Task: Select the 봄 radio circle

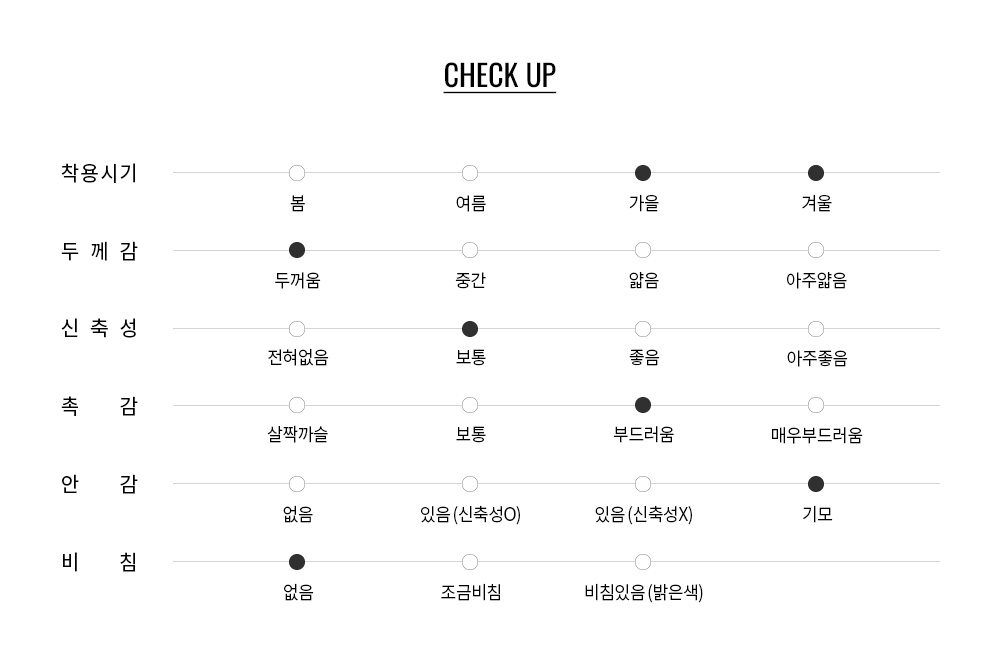Action: 297,173
